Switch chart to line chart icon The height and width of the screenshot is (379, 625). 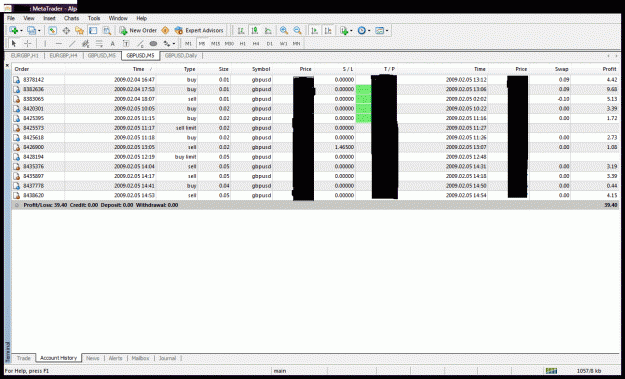point(268,30)
